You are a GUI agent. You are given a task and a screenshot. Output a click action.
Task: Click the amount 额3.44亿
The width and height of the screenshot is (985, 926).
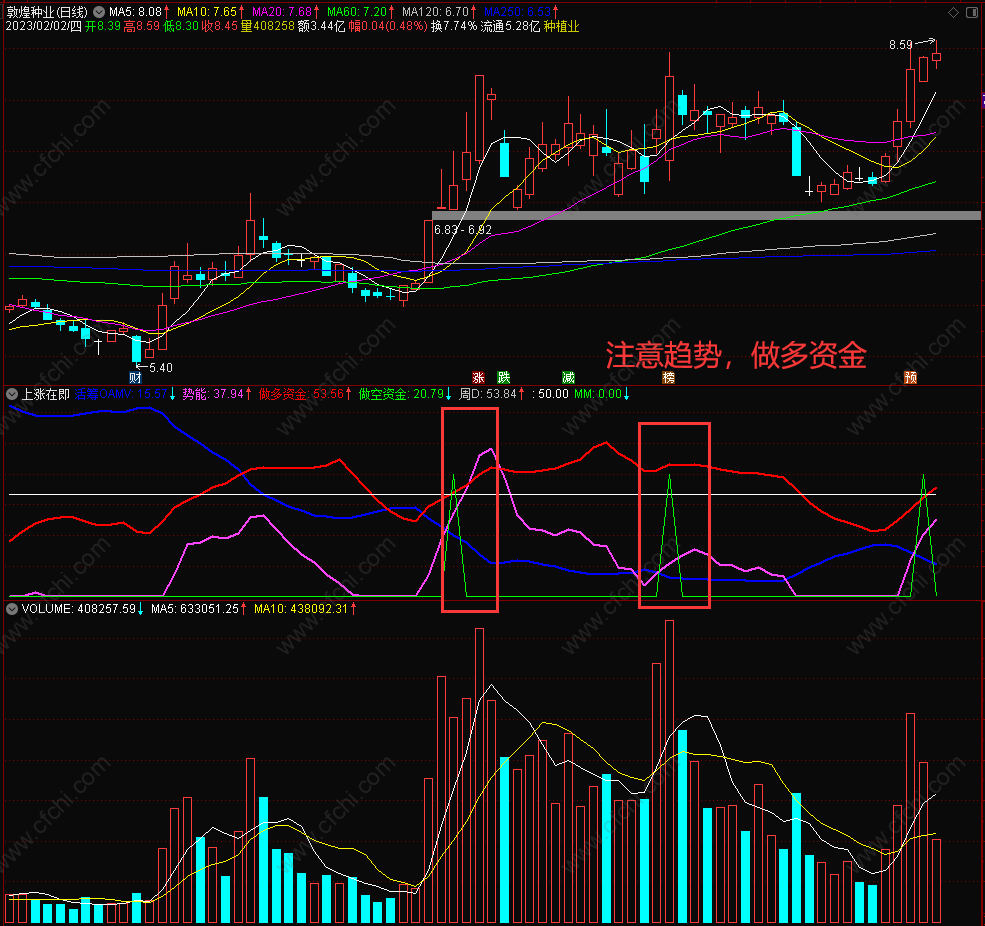point(322,26)
